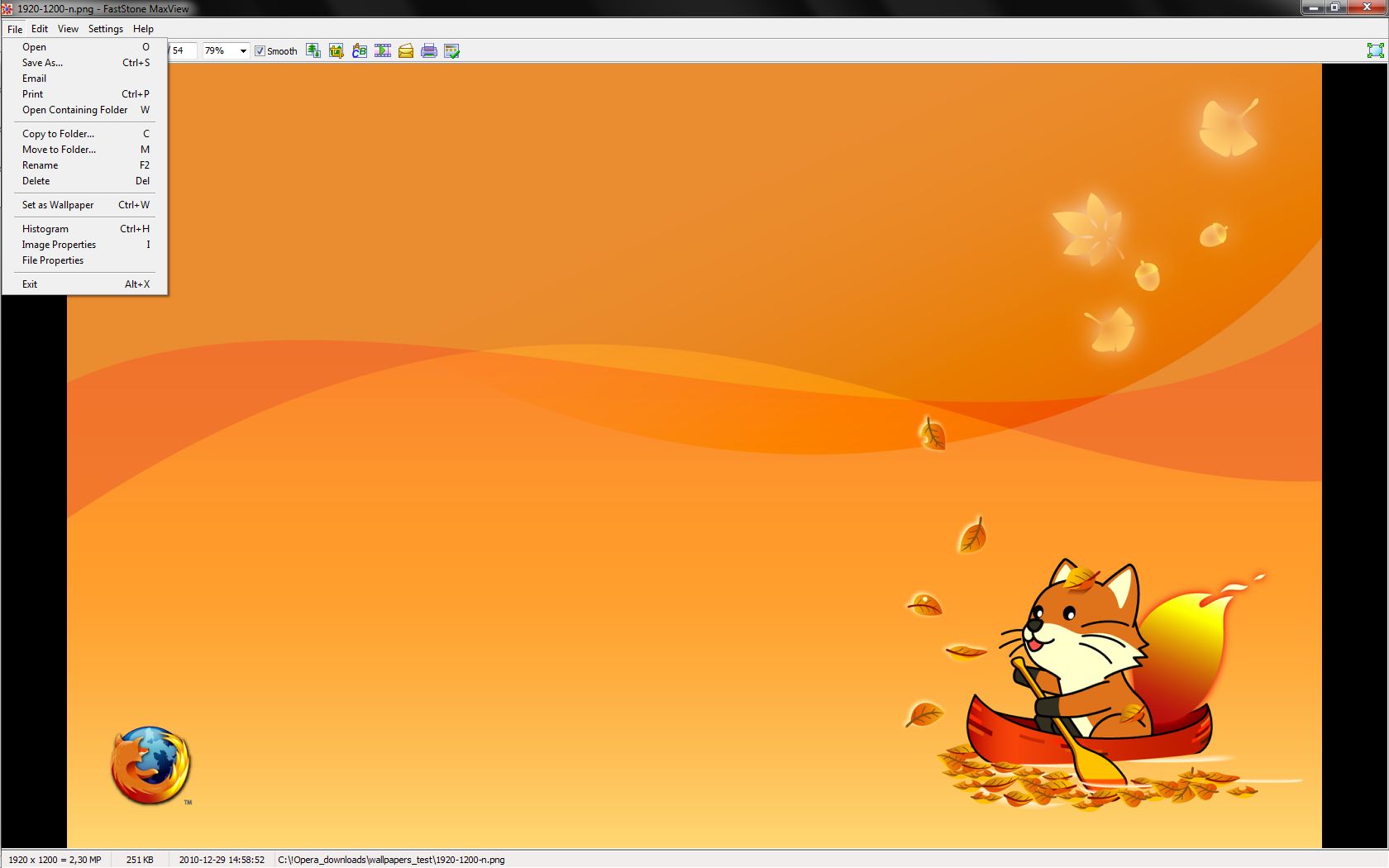The width and height of the screenshot is (1389, 868).
Task: Click the 1920 x 1200 = 2,30 MP status text
Action: pyautogui.click(x=55, y=860)
